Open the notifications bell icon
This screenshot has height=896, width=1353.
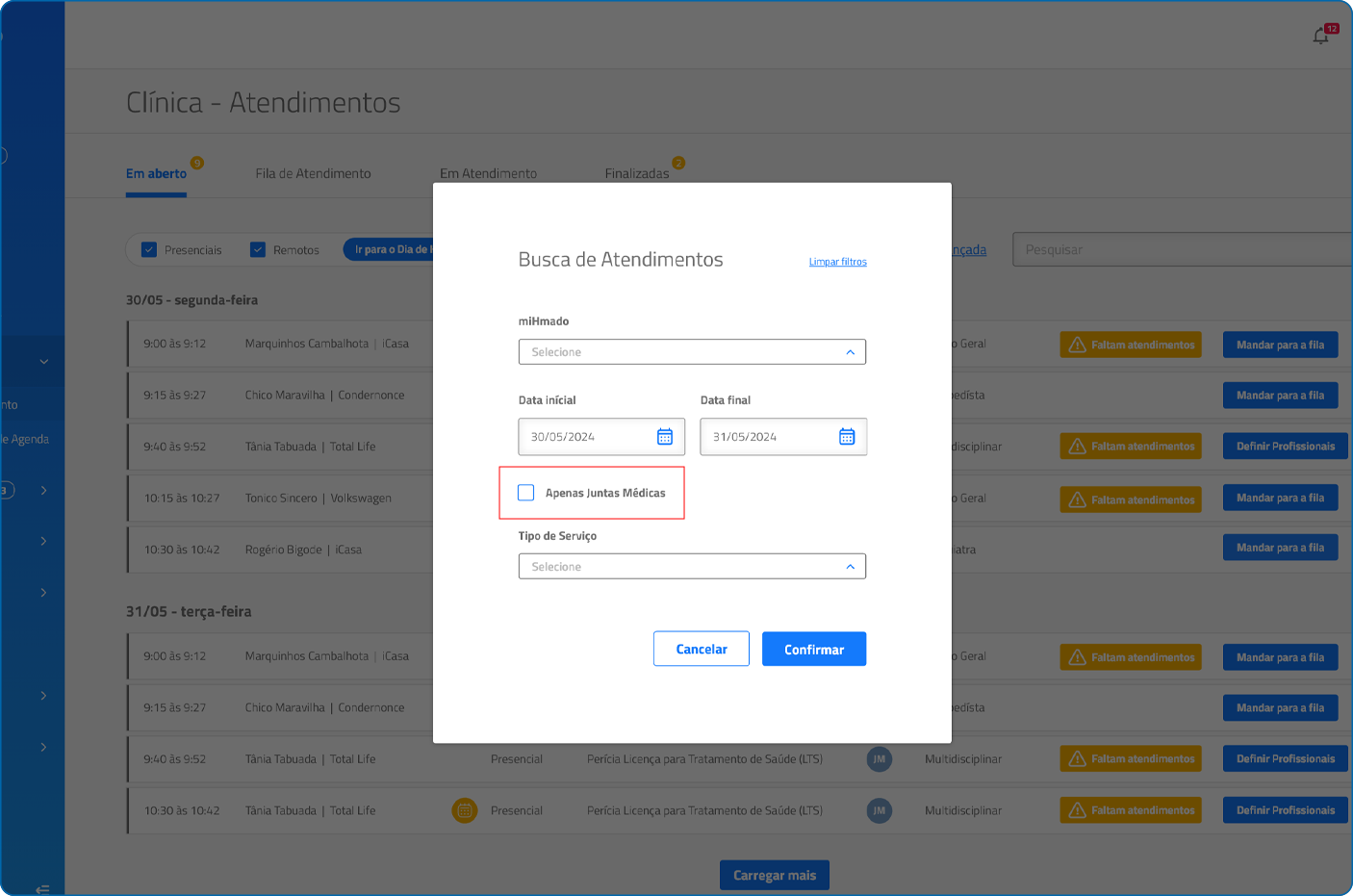[x=1321, y=37]
